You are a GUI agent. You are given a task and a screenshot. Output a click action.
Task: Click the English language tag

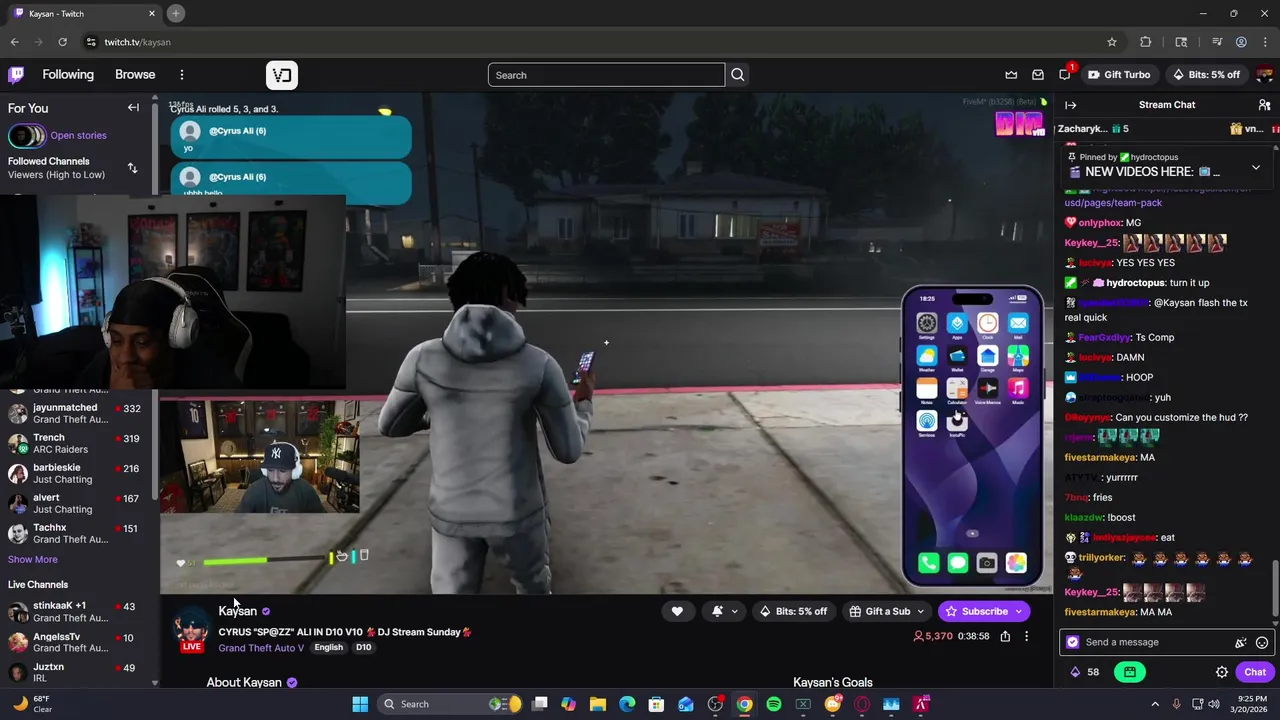[x=328, y=648]
